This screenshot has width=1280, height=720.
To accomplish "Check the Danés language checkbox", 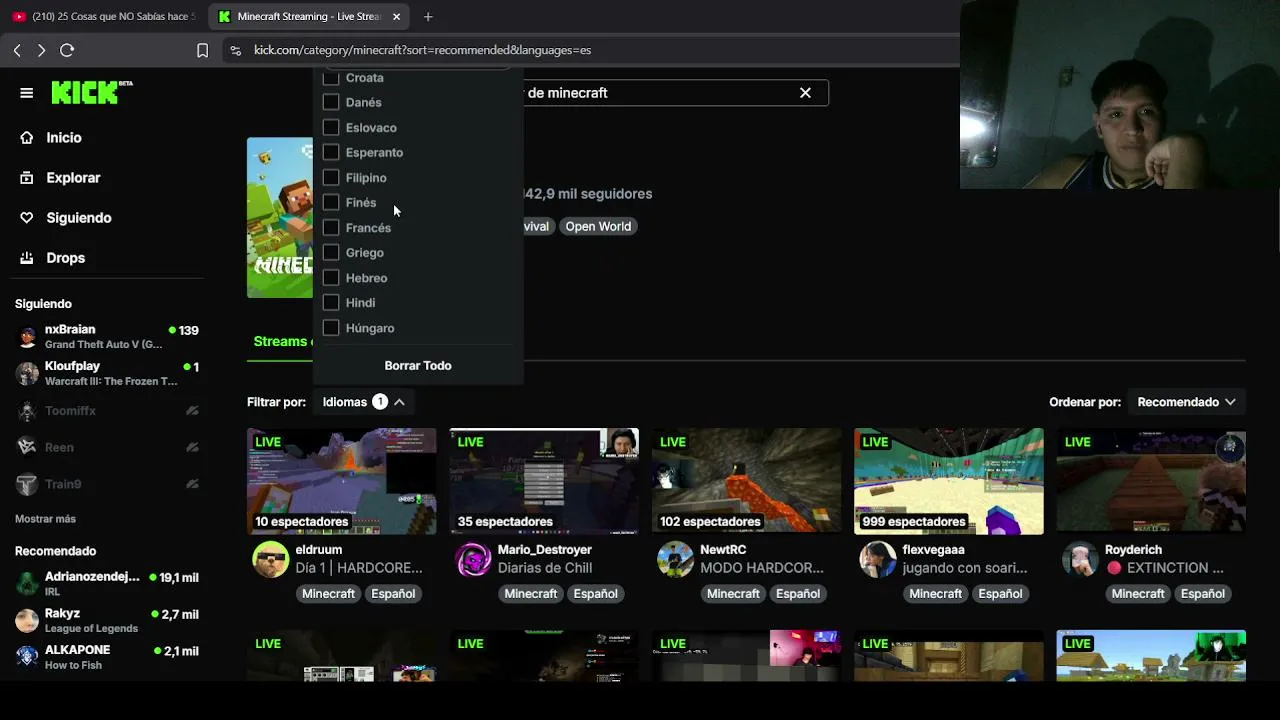I will point(331,102).
